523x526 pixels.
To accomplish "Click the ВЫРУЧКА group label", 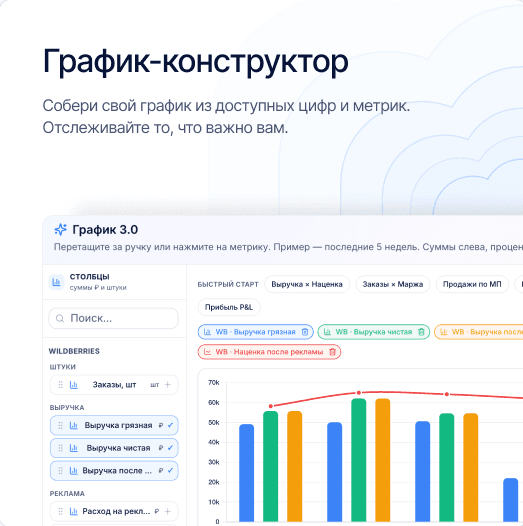I will click(67, 408).
